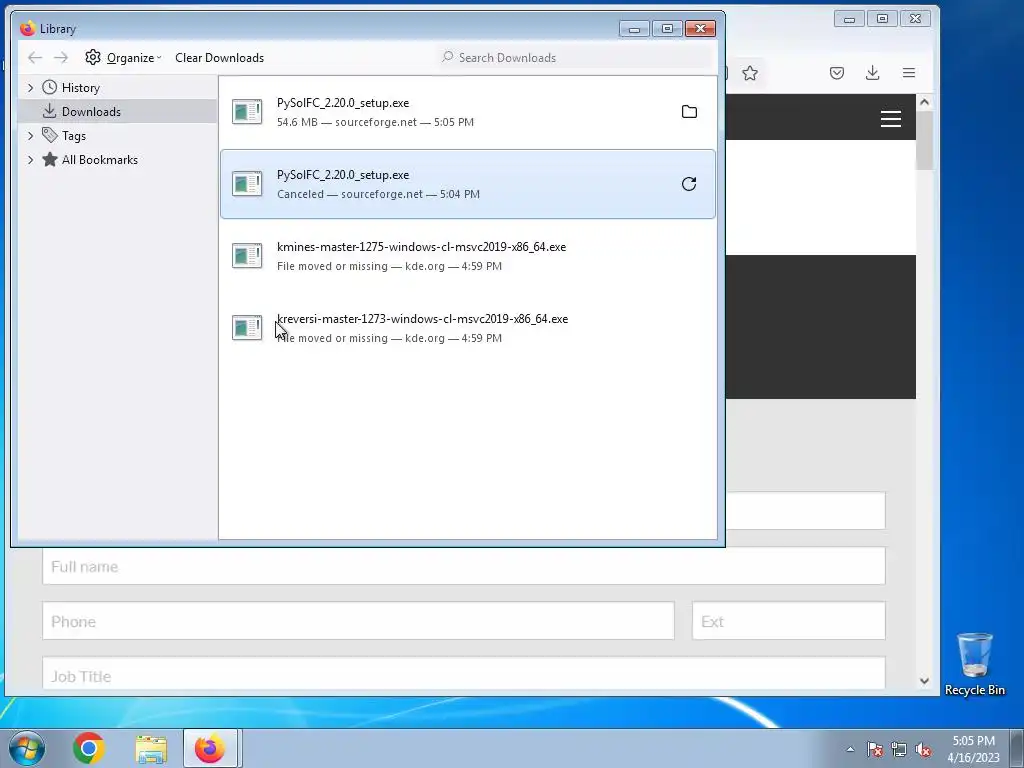Click muted volume tray icon
This screenshot has height=768, width=1024.
[x=923, y=749]
